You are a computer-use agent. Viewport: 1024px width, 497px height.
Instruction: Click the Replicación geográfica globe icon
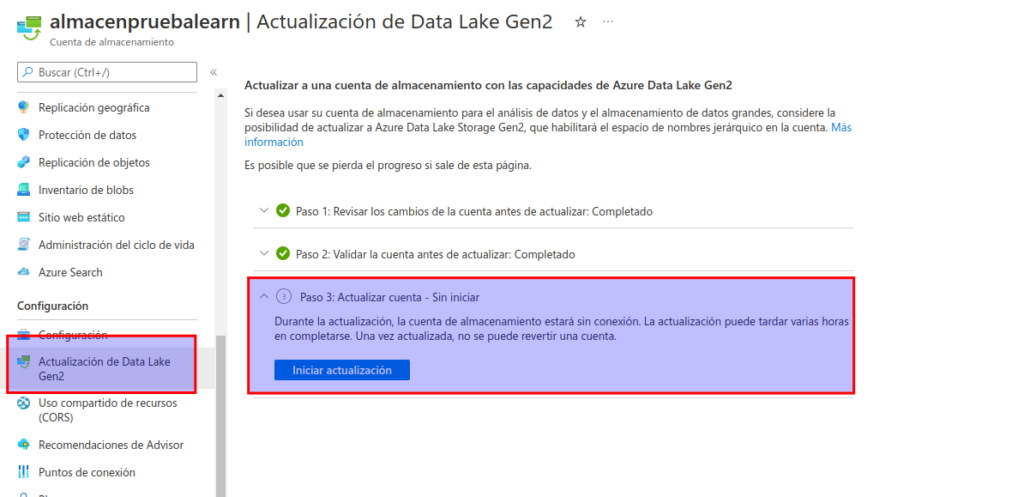click(x=24, y=107)
